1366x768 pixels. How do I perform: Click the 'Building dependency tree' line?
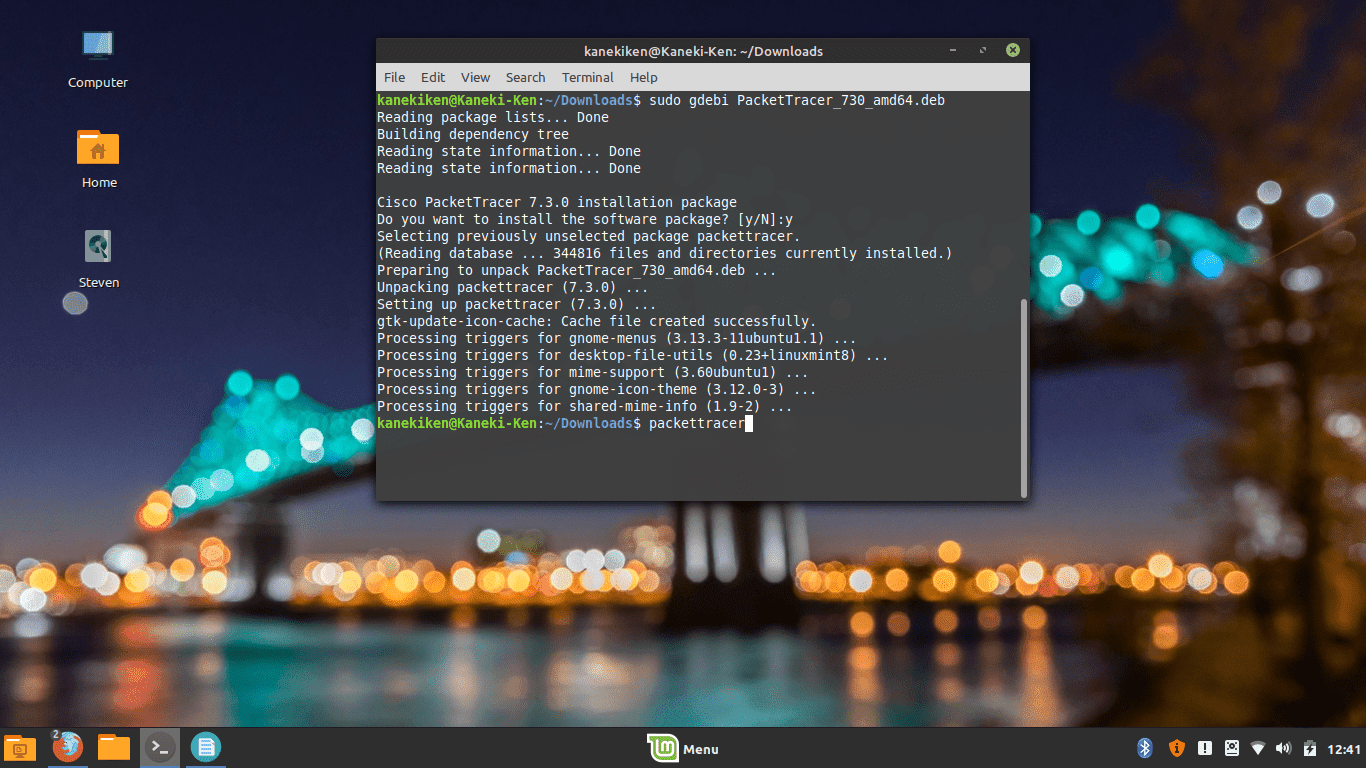(473, 134)
